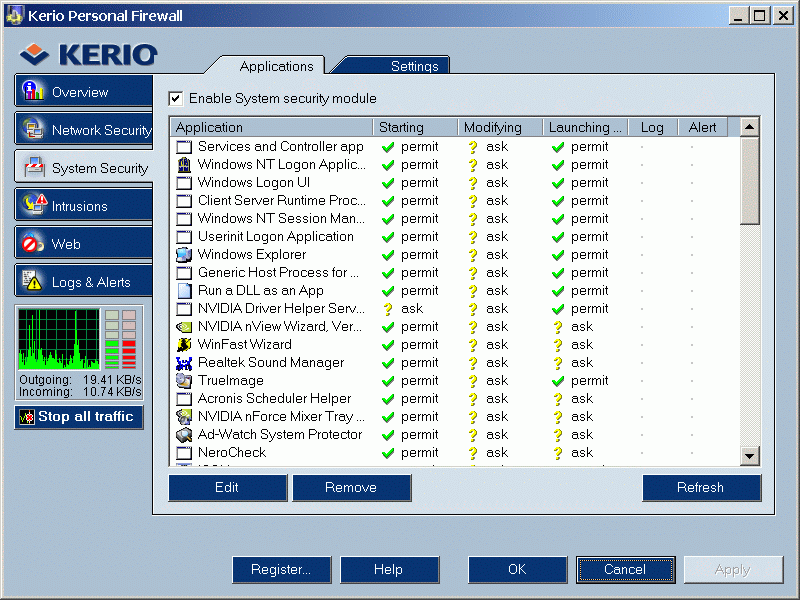Open the Web section
800x600 pixels.
tap(84, 243)
